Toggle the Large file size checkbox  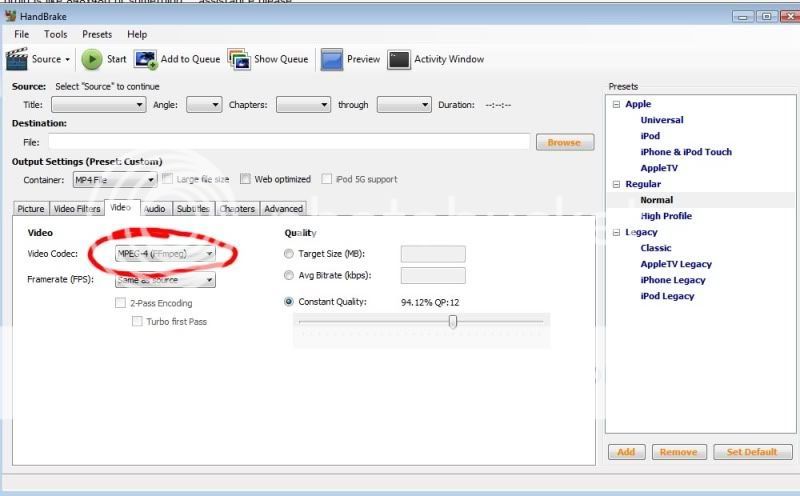click(167, 179)
